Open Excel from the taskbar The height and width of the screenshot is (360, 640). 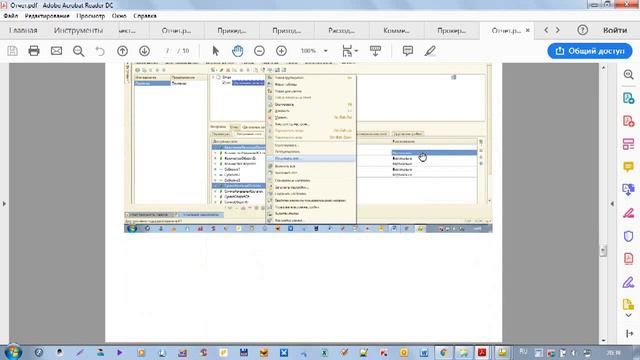324,352
